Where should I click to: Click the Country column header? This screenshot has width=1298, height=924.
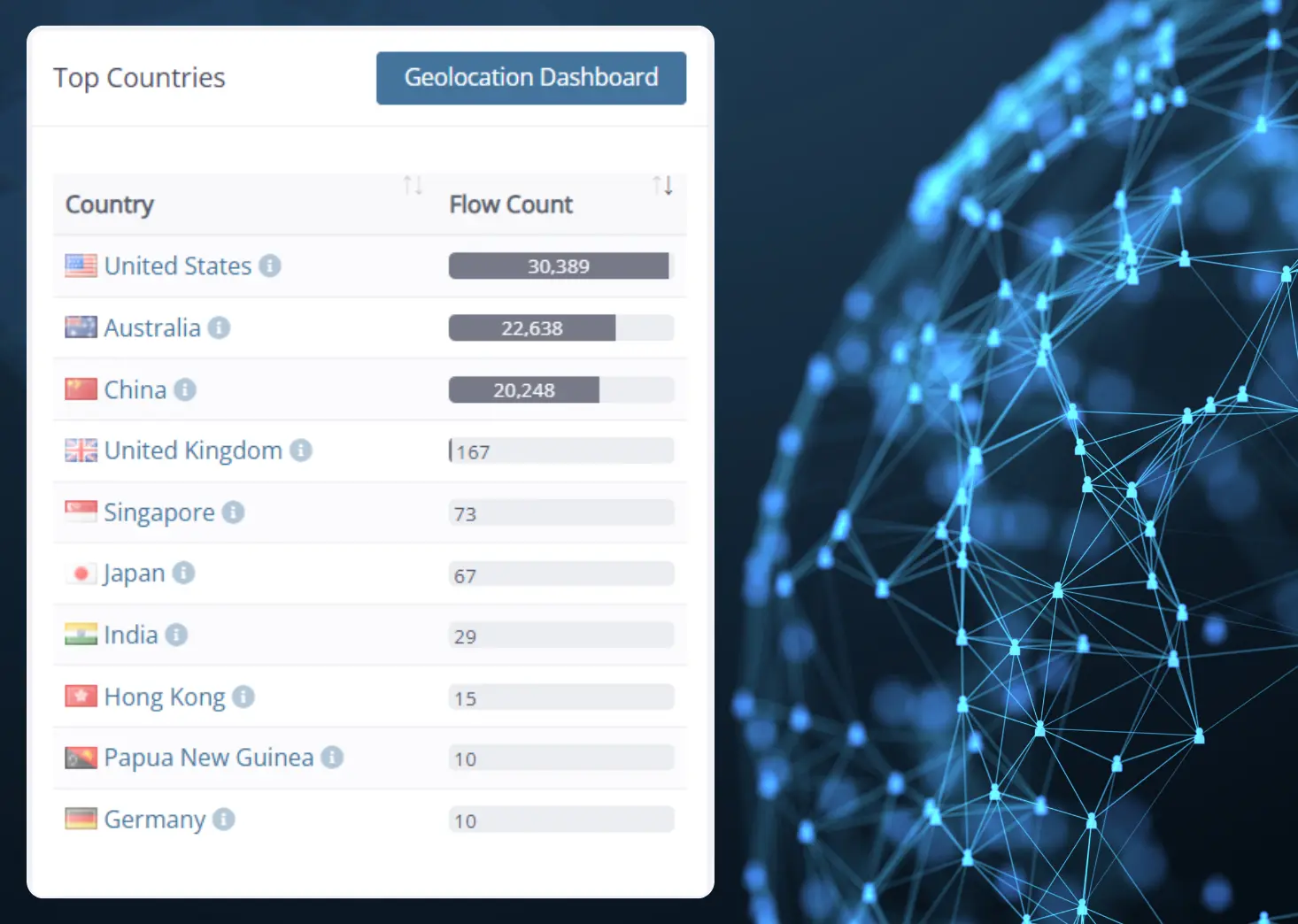coord(110,204)
